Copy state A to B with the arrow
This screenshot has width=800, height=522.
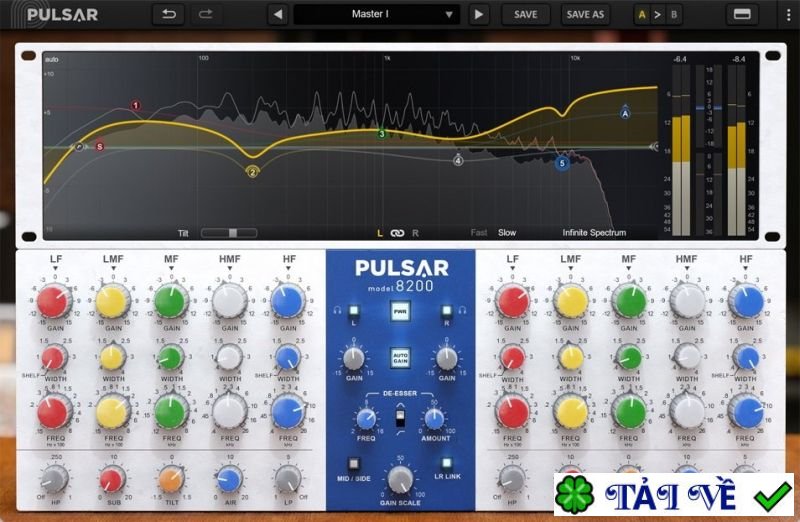(x=658, y=15)
